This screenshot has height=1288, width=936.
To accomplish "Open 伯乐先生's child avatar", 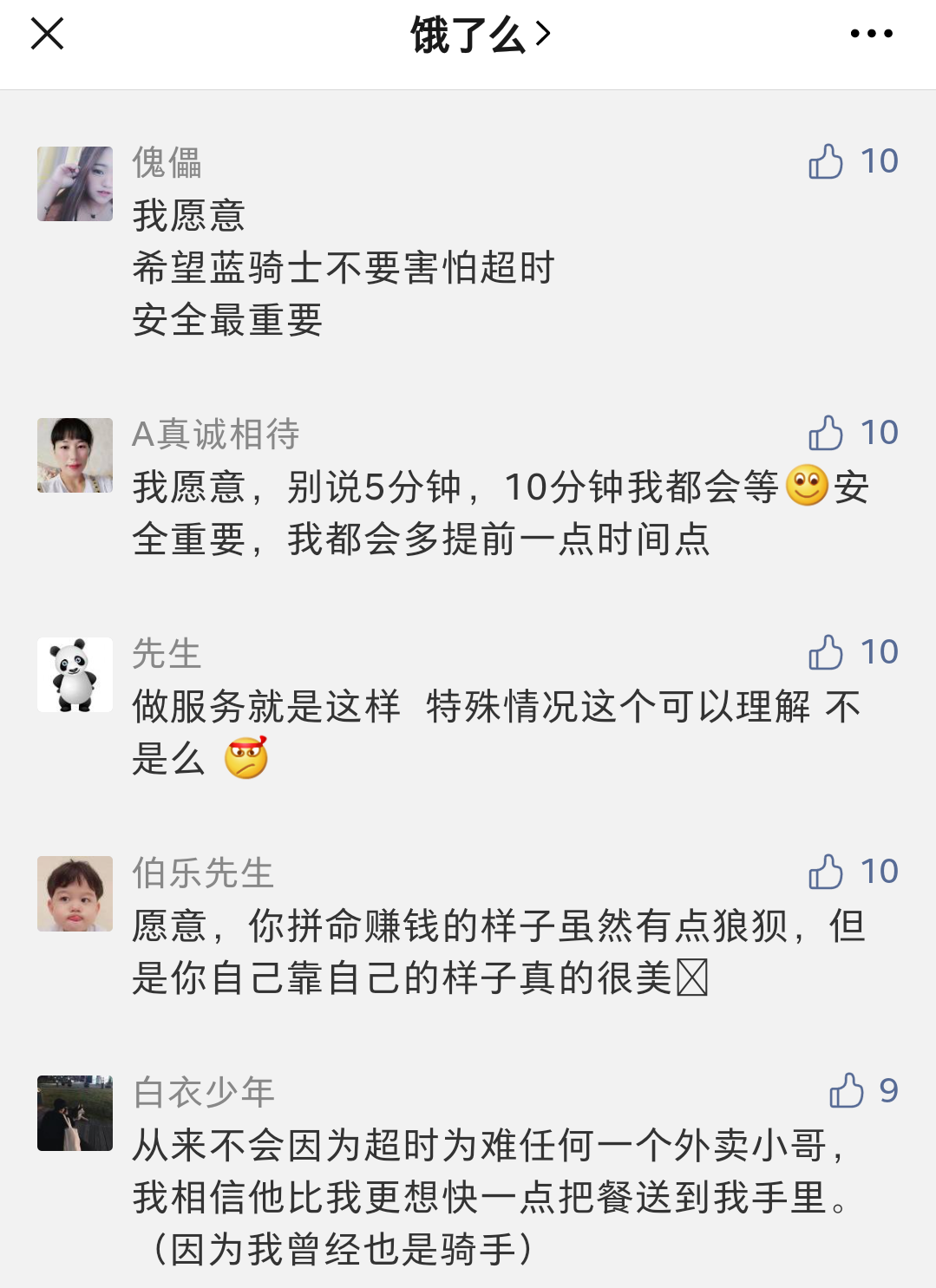I will click(x=75, y=894).
